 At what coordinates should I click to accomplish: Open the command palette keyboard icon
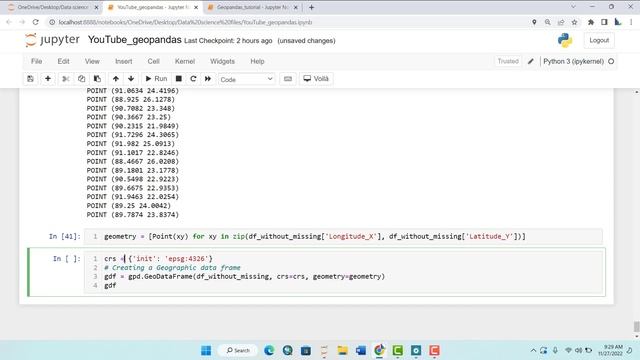288,79
